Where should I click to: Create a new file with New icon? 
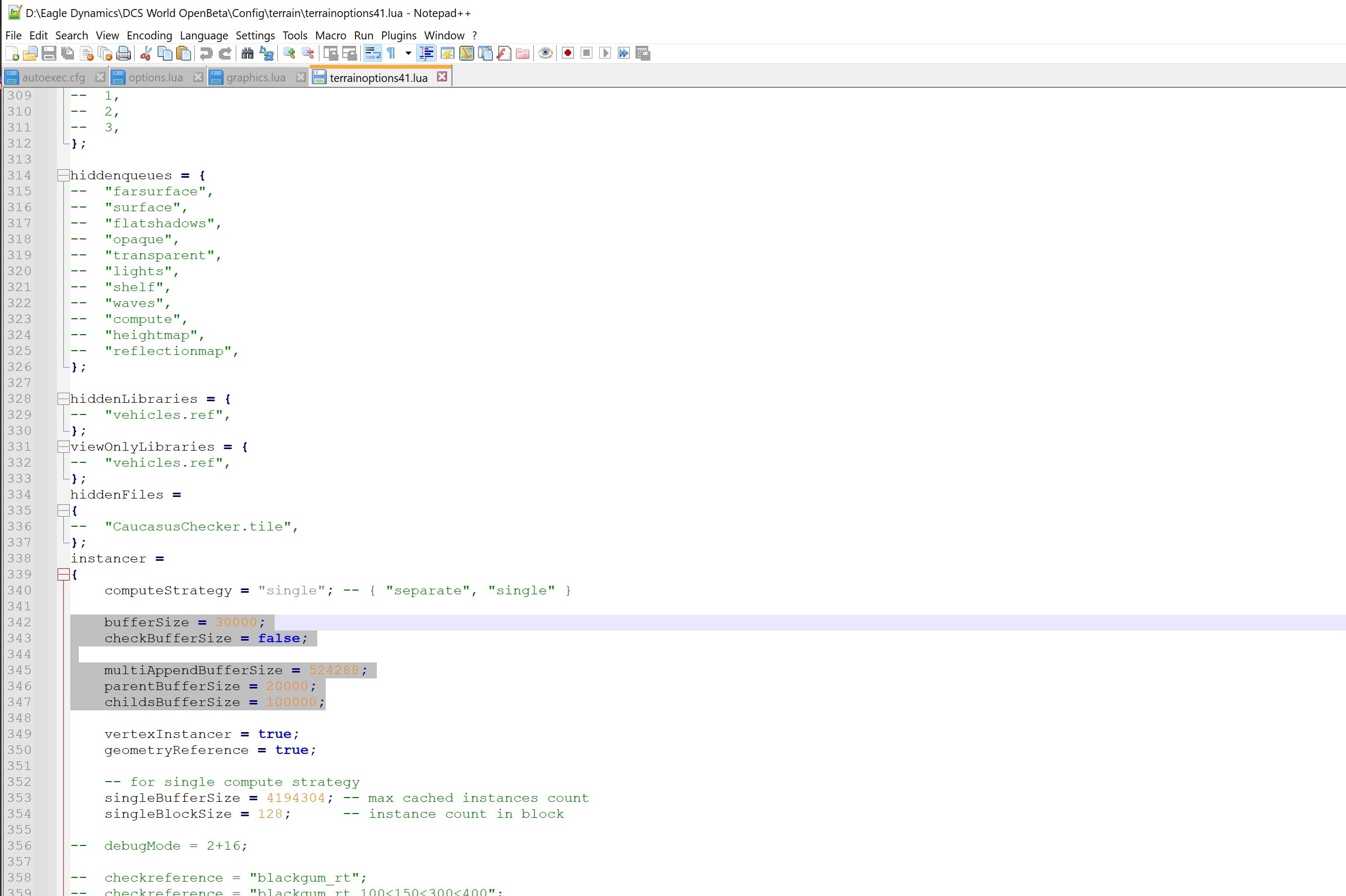tap(13, 54)
